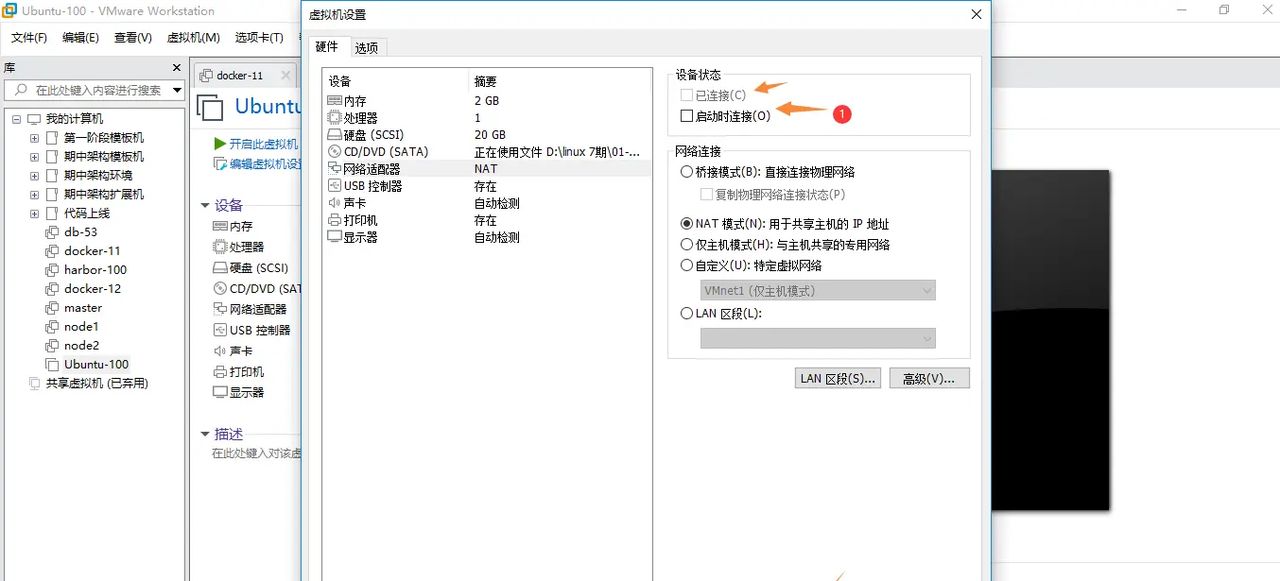The width and height of the screenshot is (1280, 581).
Task: Open the CD/DVD (SATA) device icon
Action: click(x=333, y=151)
